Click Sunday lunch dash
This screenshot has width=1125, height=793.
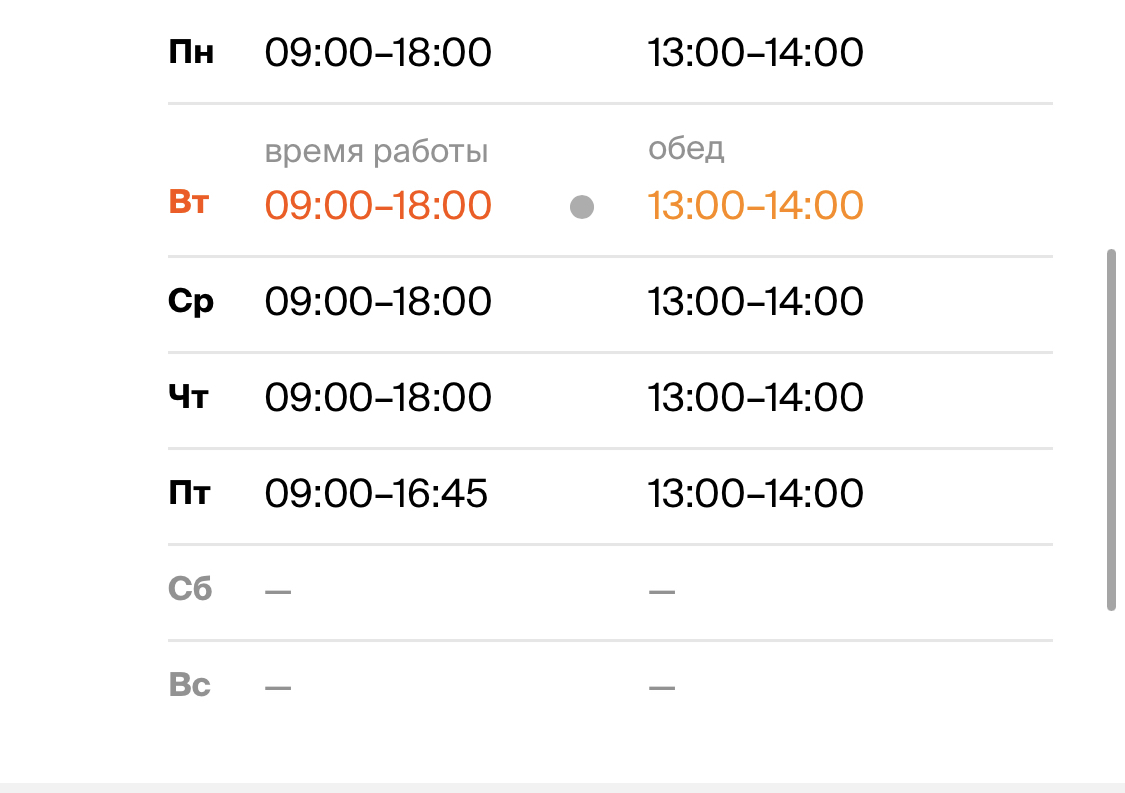click(x=662, y=688)
